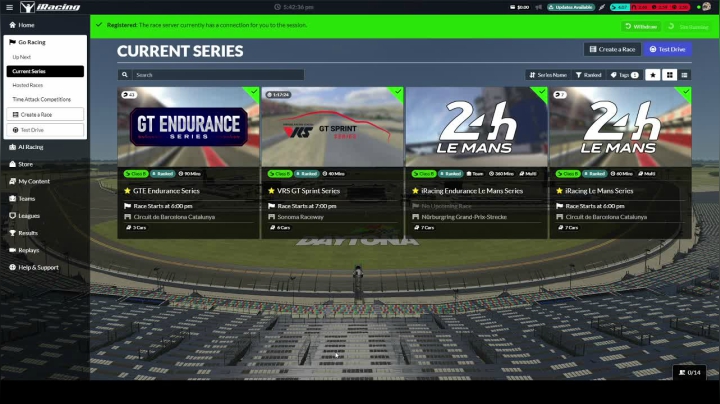Open AI Racing in sidebar
Viewport: 720px width, 404px height.
[26, 147]
